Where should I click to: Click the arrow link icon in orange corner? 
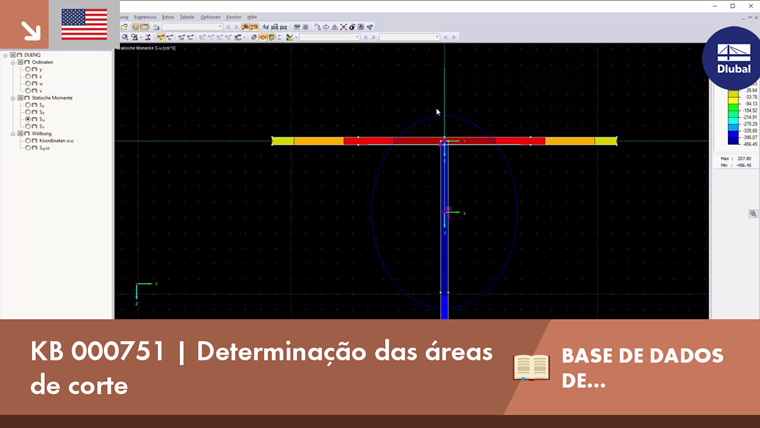[x=31, y=31]
